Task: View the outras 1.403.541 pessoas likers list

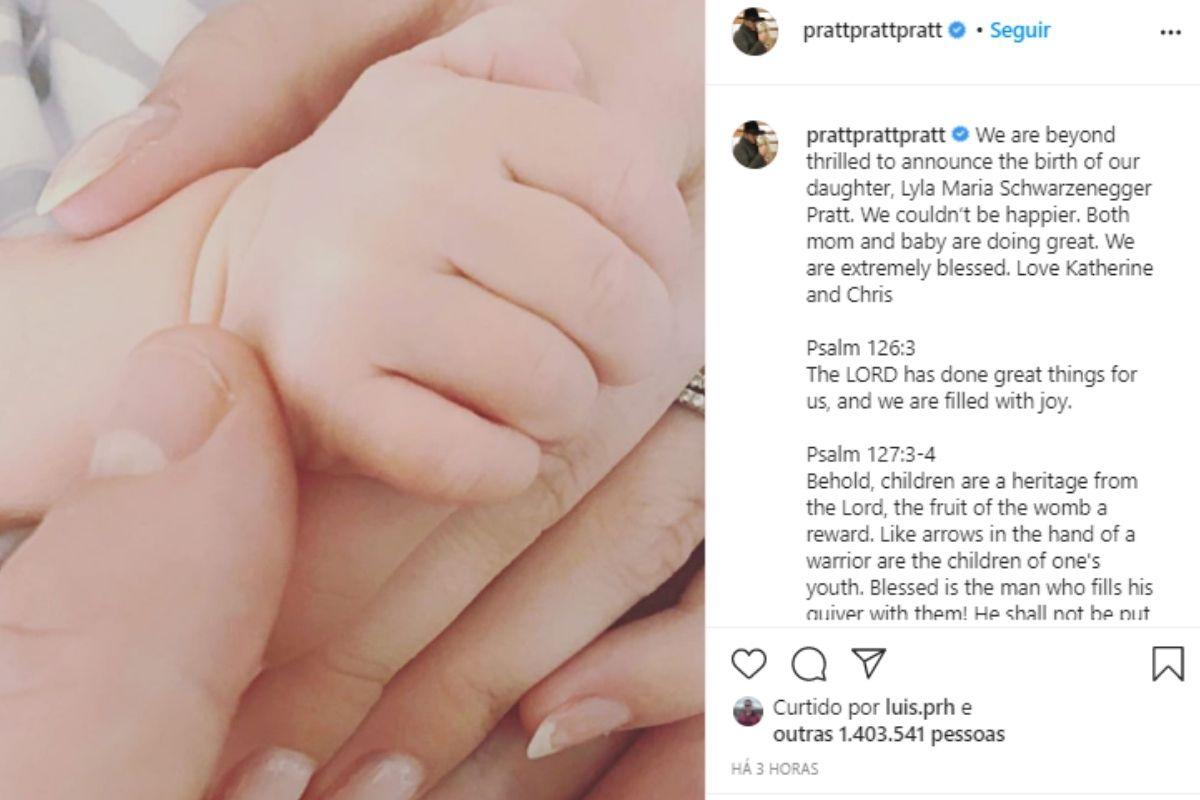Action: pyautogui.click(x=889, y=734)
